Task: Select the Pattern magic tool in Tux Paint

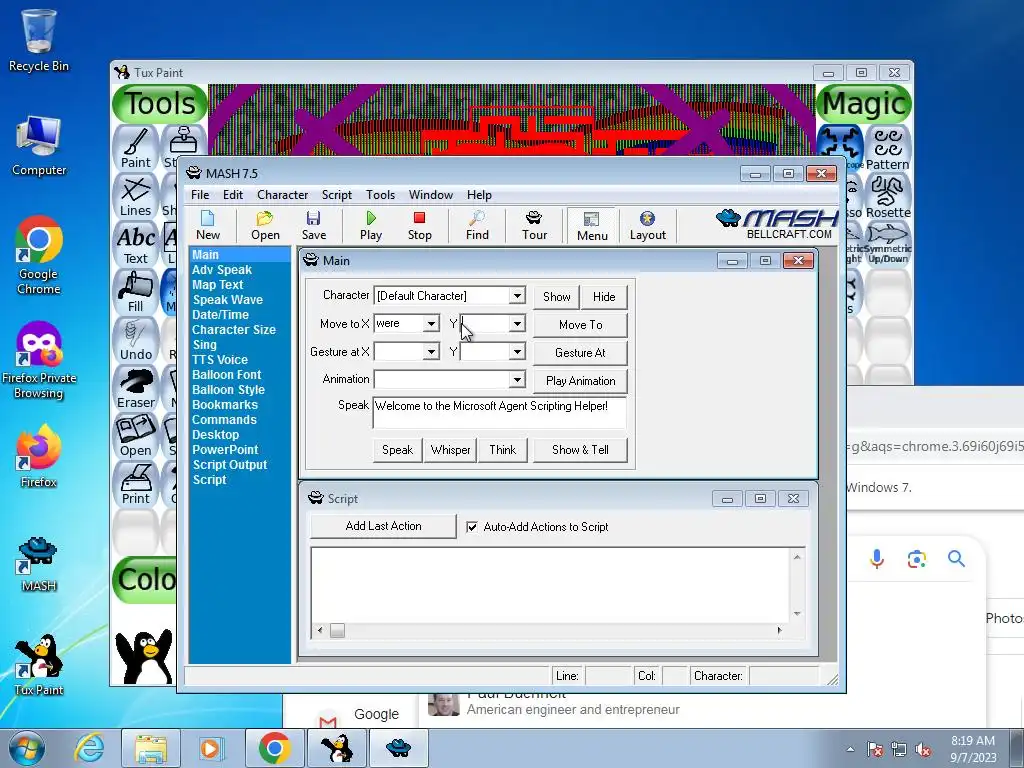Action: [x=888, y=148]
